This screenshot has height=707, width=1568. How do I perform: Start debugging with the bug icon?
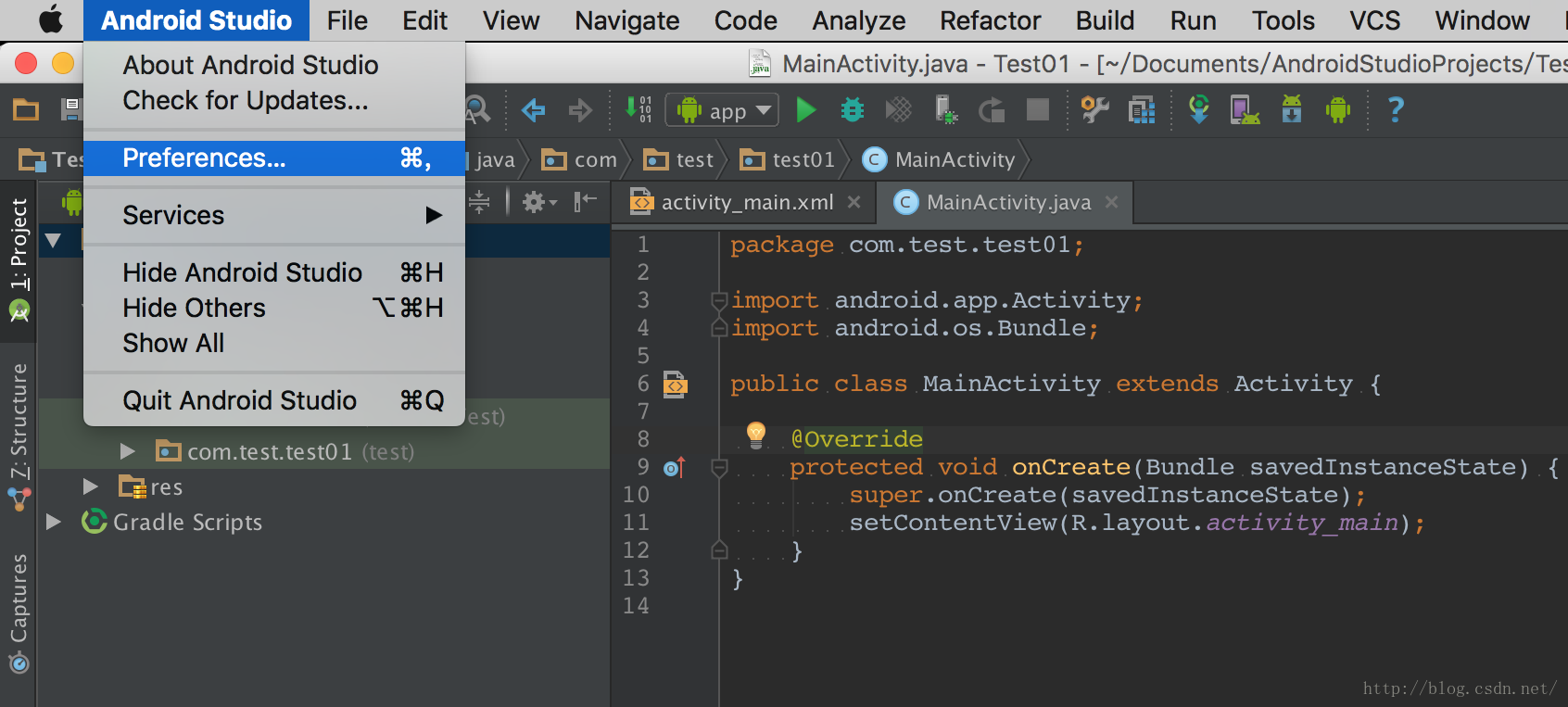point(853,110)
